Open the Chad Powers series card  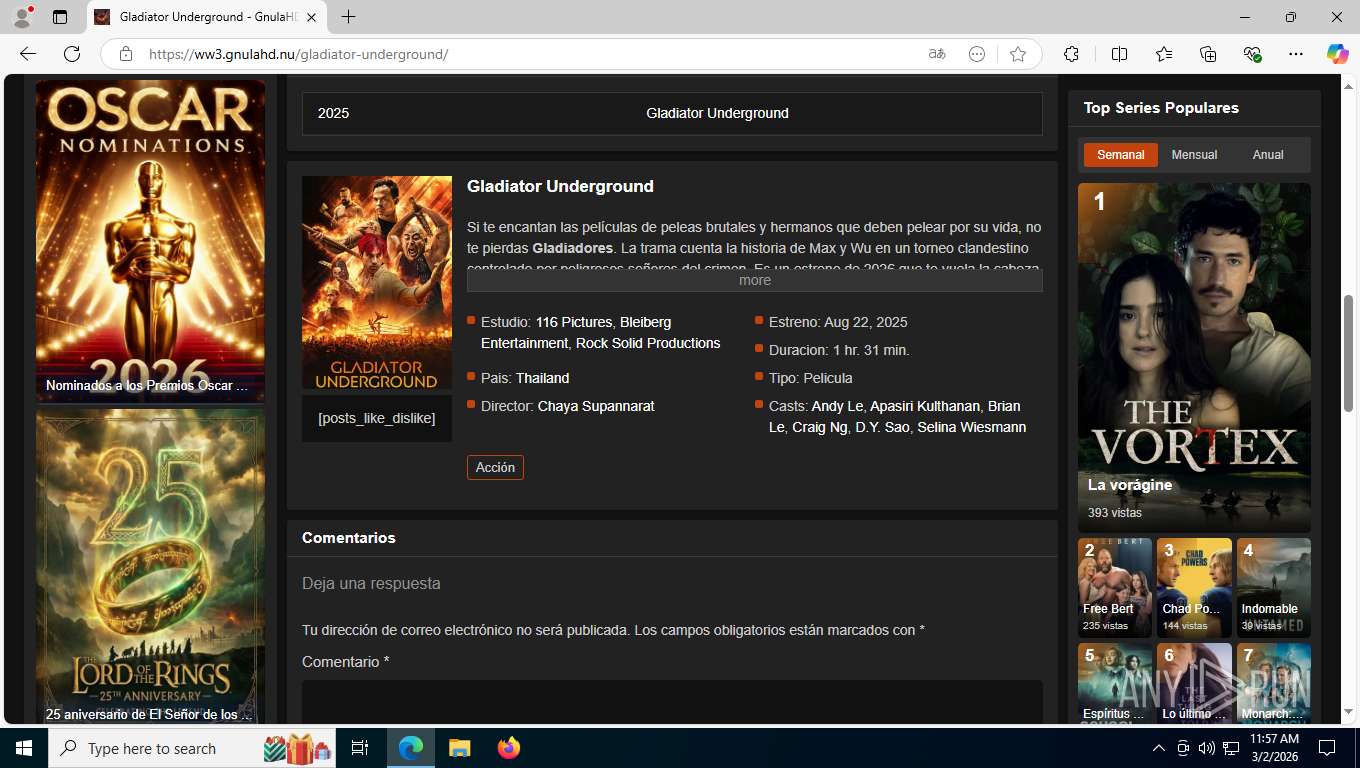1194,588
